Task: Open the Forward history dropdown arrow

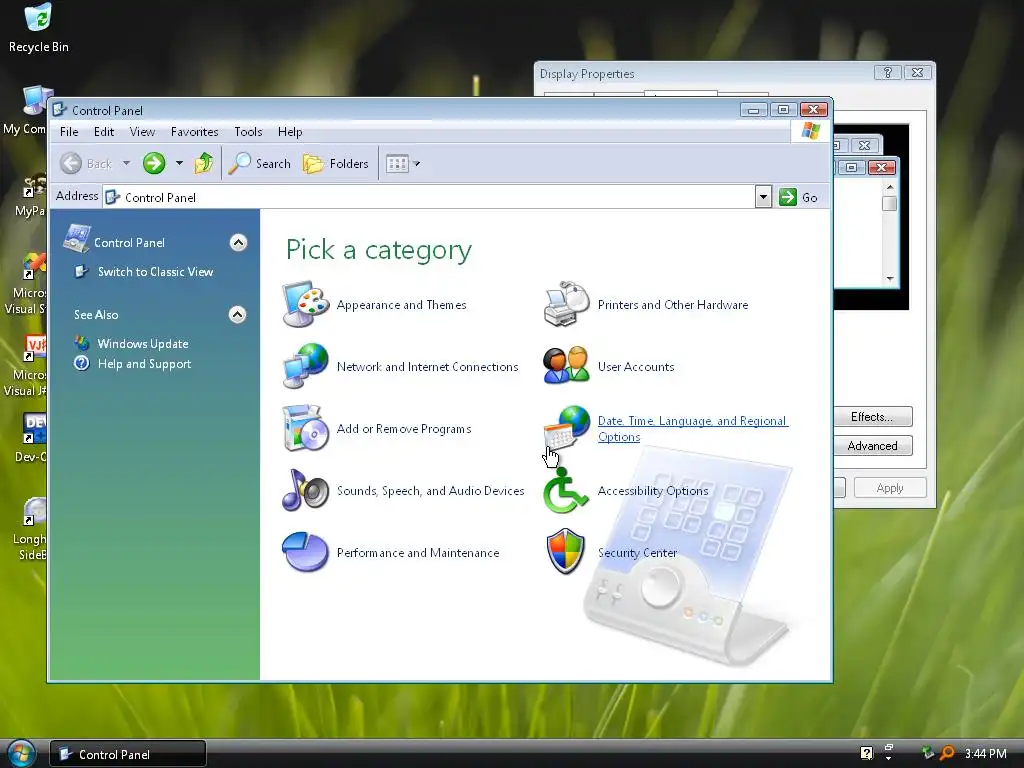Action: tap(179, 163)
